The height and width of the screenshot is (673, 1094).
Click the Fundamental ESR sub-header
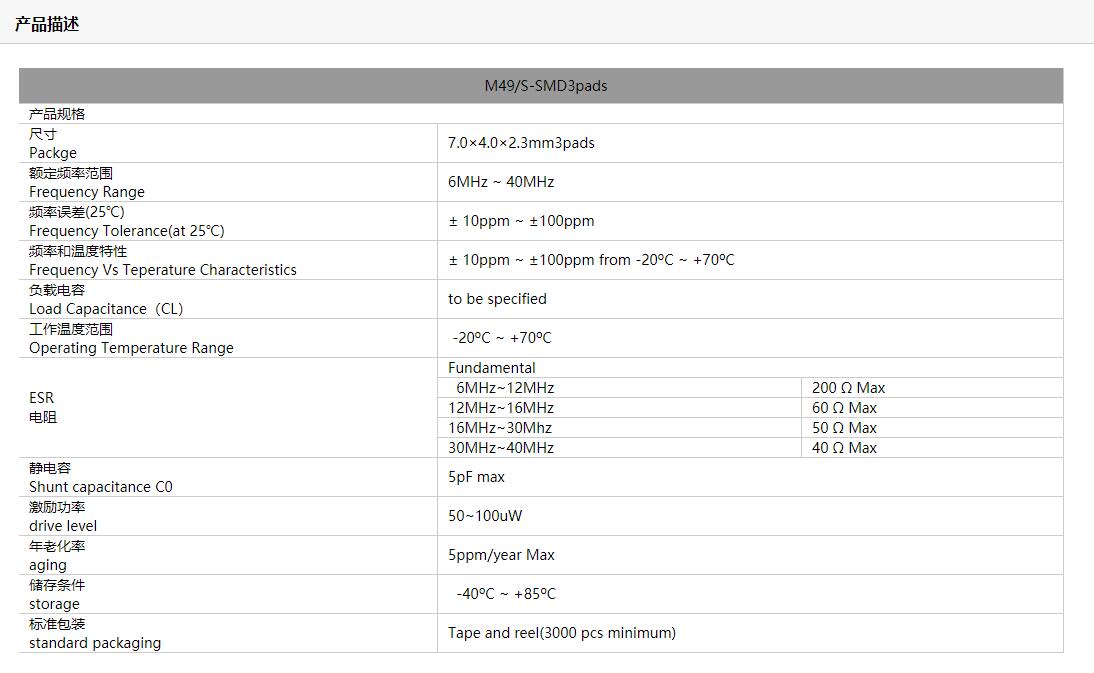[x=491, y=368]
